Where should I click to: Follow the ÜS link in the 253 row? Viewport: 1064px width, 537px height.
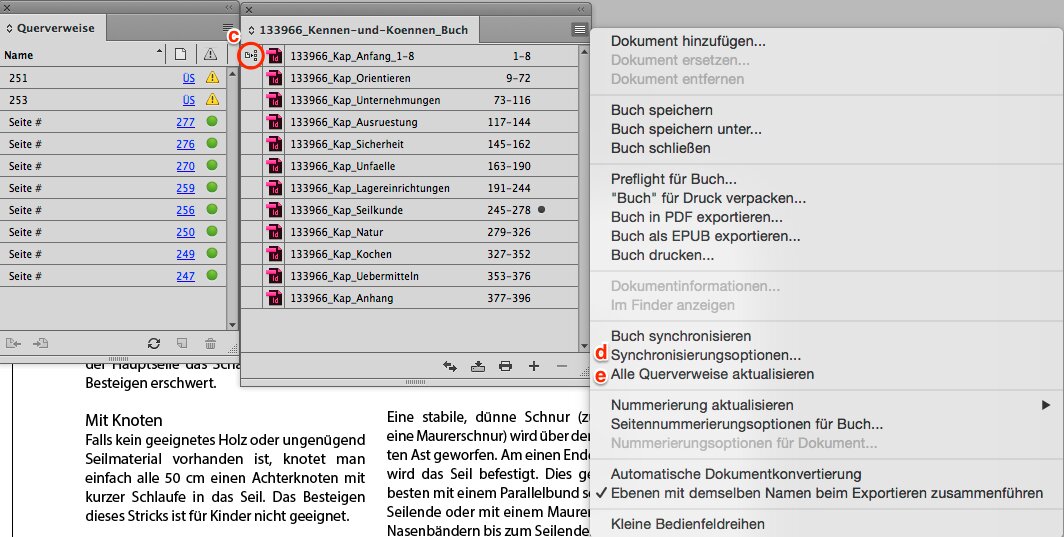[x=189, y=100]
